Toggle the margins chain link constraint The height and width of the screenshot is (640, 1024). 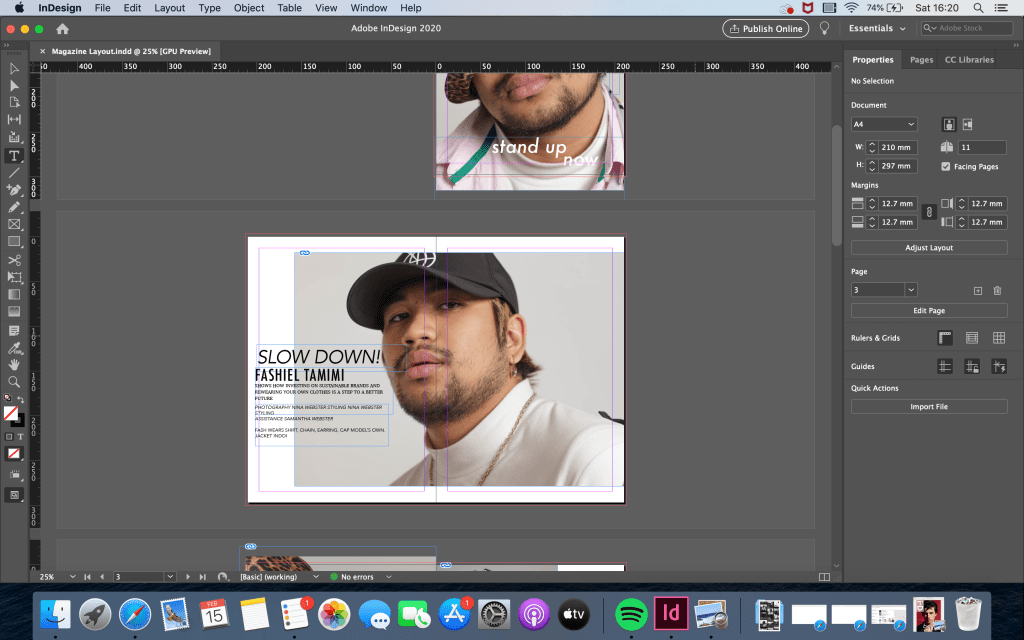point(928,212)
